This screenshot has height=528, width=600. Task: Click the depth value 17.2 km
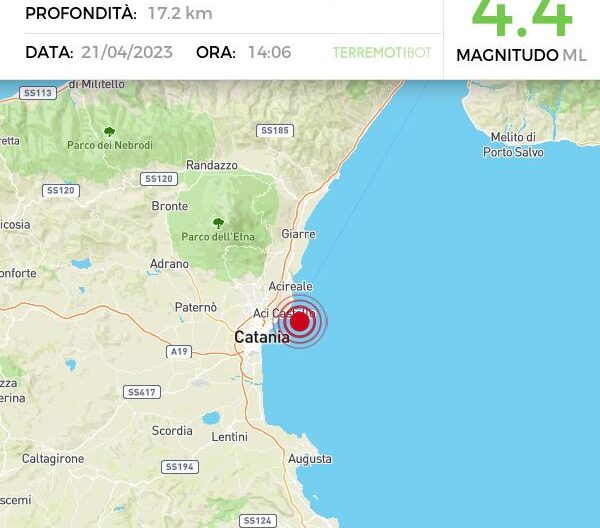pos(180,13)
